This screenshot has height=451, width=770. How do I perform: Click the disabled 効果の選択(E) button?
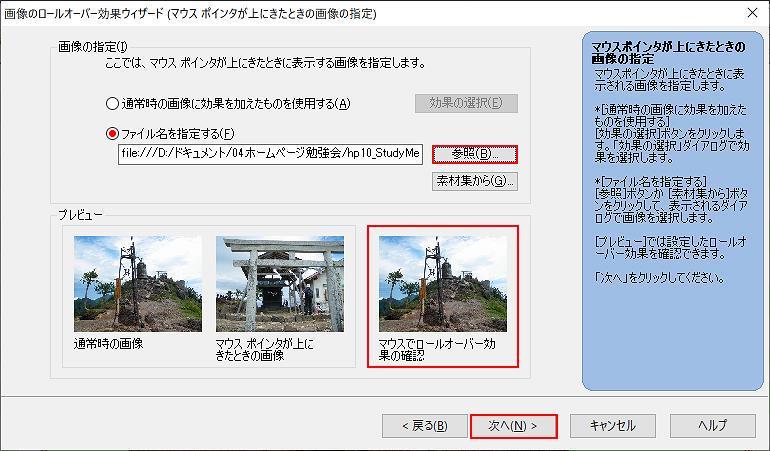(466, 103)
